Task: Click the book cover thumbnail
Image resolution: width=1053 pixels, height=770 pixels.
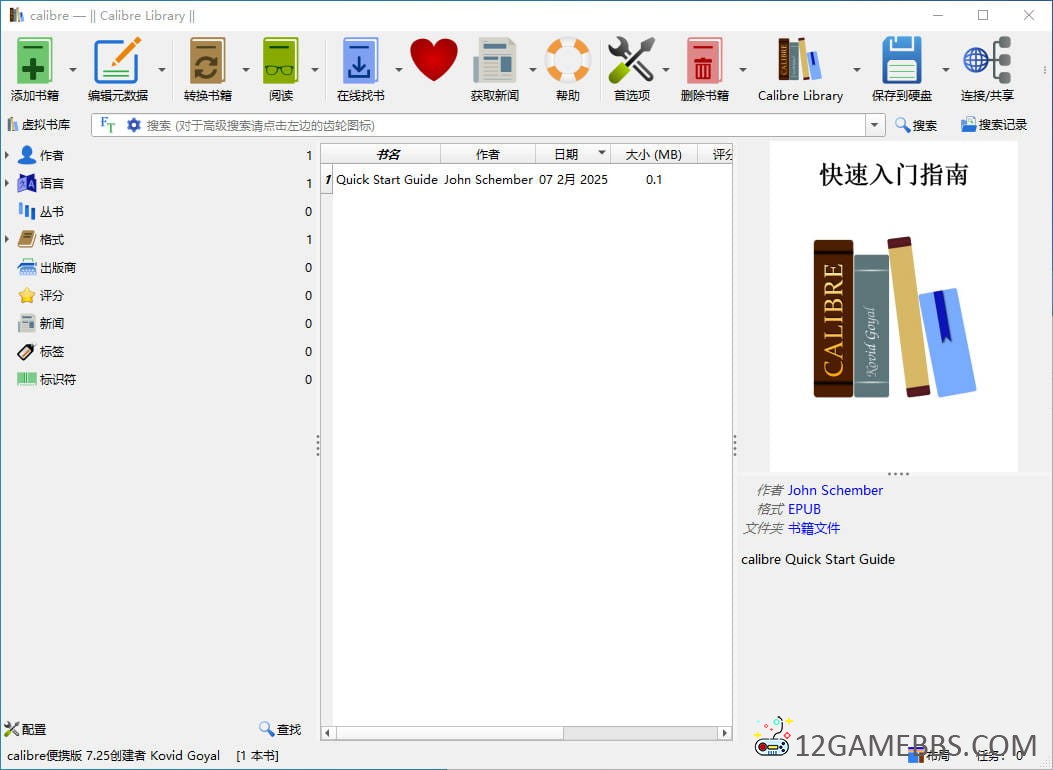Action: [x=893, y=306]
